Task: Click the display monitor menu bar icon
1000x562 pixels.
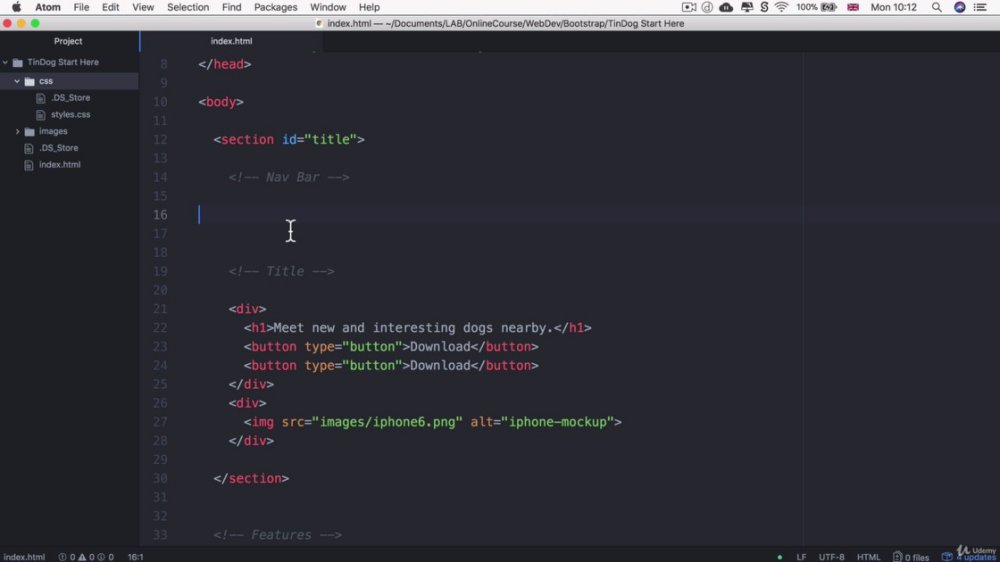Action: [746, 7]
